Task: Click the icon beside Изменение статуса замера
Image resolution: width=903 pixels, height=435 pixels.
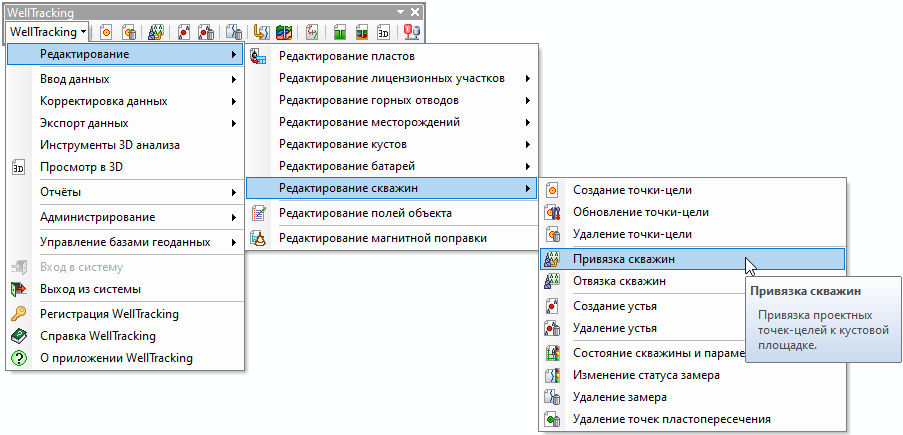Action: (553, 376)
